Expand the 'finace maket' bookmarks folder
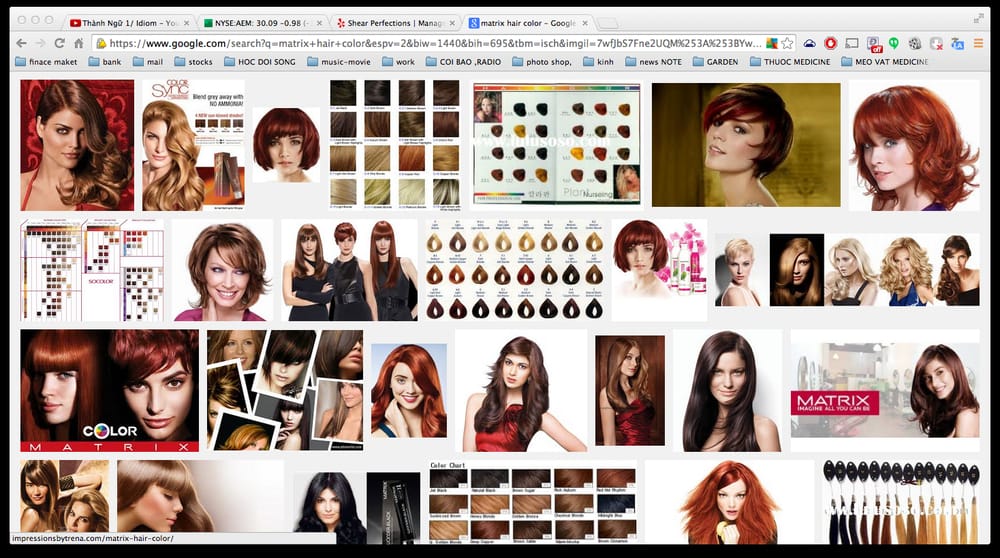This screenshot has height=558, width=1000. pos(46,62)
